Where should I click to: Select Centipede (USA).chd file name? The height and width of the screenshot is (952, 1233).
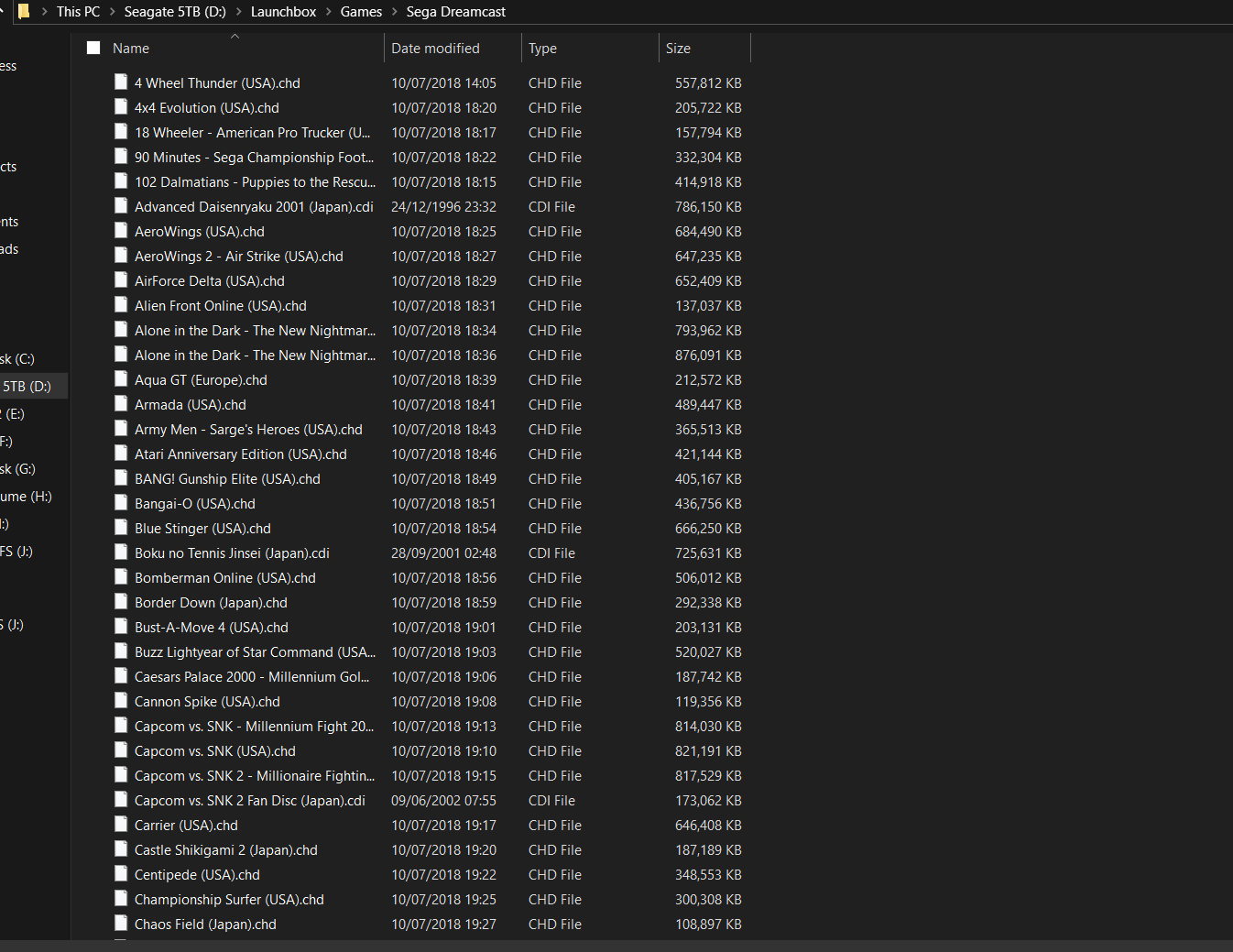coord(197,875)
